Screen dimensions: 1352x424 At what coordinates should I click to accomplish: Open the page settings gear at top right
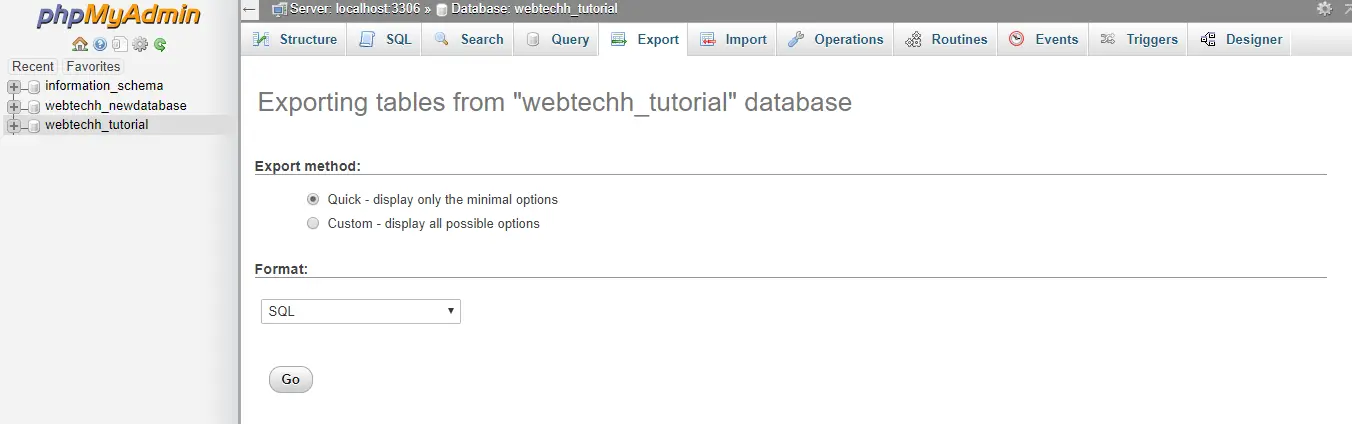[x=1324, y=9]
